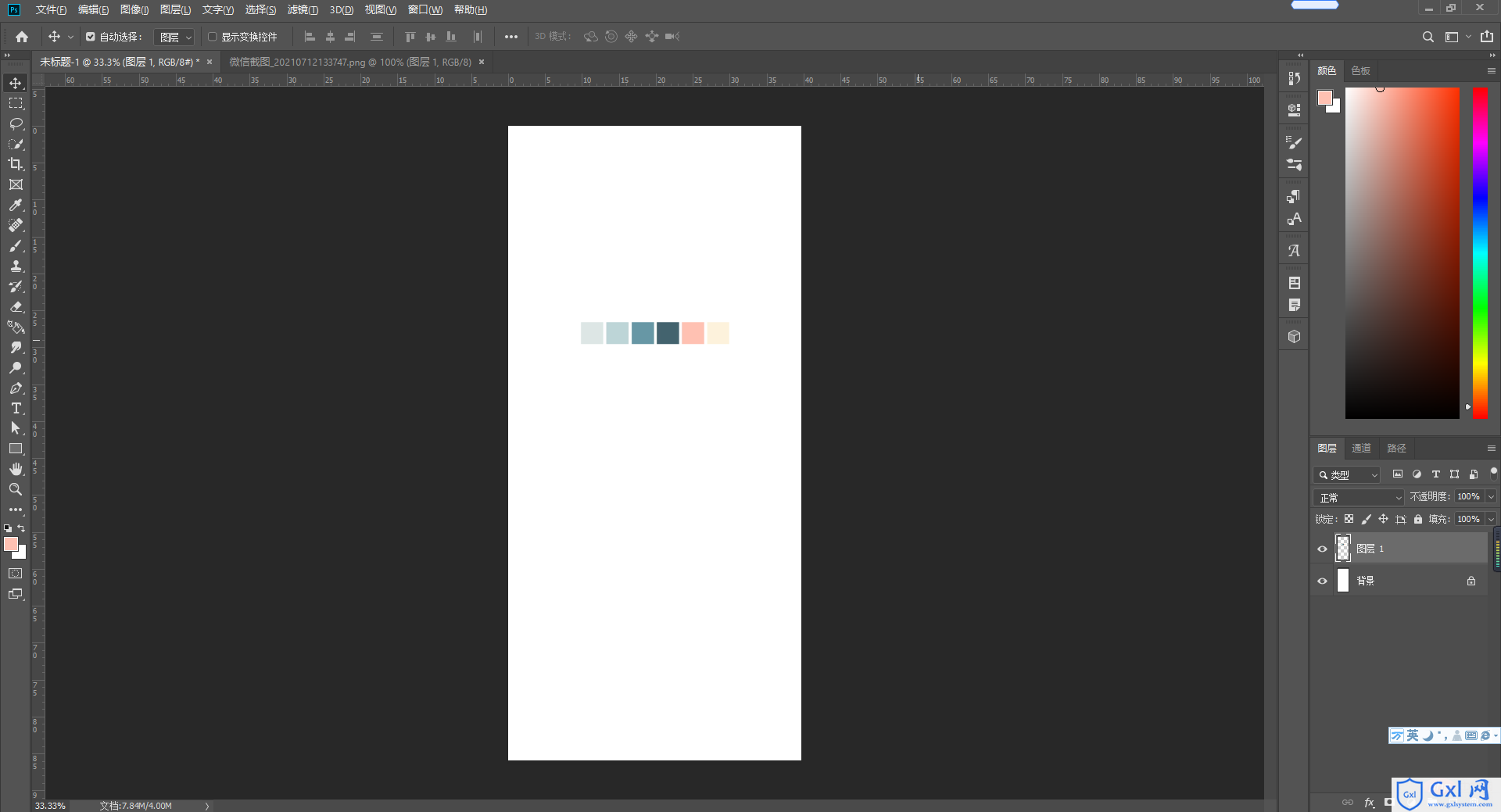1501x812 pixels.
Task: Select the Frame tool
Action: click(x=16, y=184)
